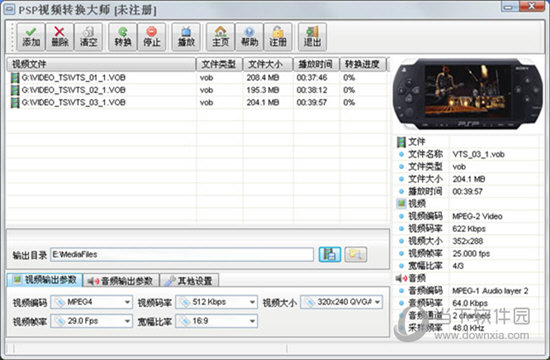Click the film icon of VTS_03_1.VOB row

(x=15, y=102)
